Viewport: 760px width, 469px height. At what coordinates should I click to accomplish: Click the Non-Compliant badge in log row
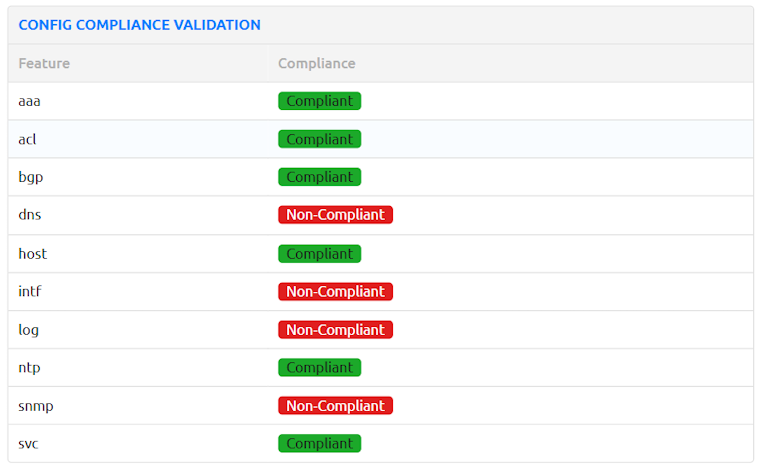335,330
